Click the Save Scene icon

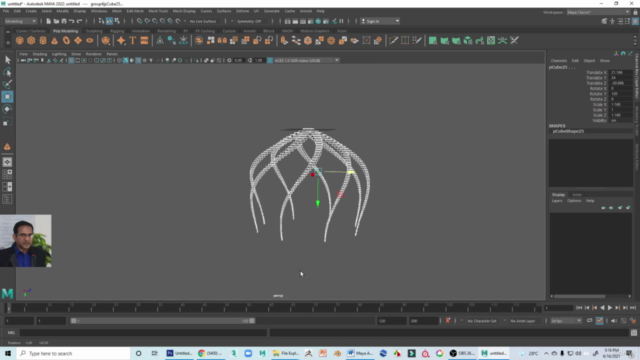click(64, 21)
